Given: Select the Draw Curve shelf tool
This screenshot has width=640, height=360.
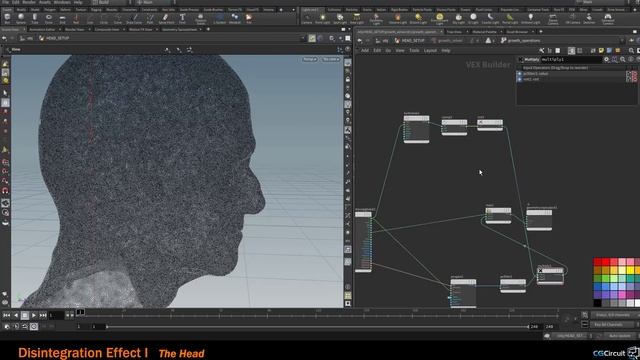Looking at the screenshot, I should tap(134, 18).
